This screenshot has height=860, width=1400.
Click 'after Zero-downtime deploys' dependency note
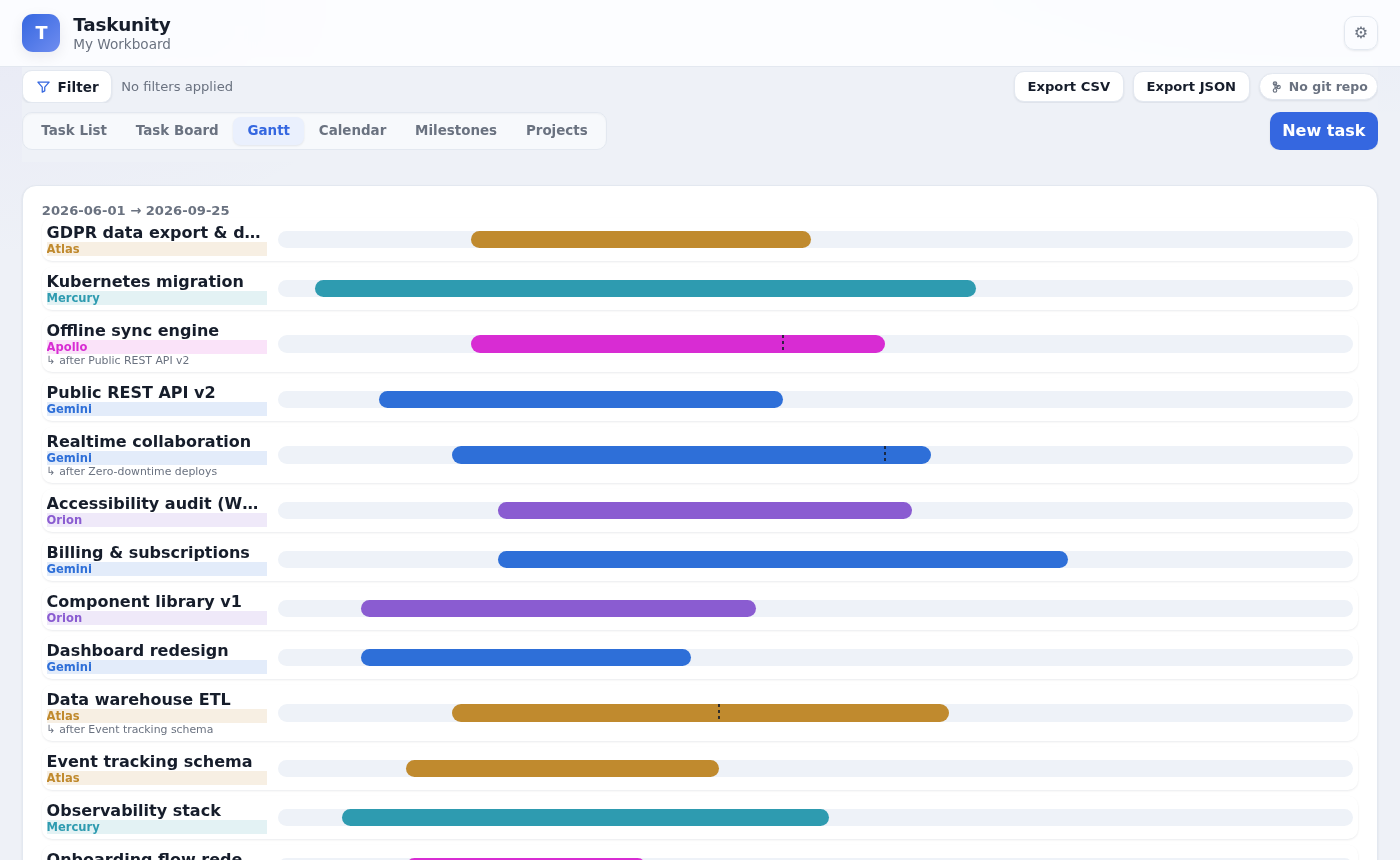tap(132, 472)
